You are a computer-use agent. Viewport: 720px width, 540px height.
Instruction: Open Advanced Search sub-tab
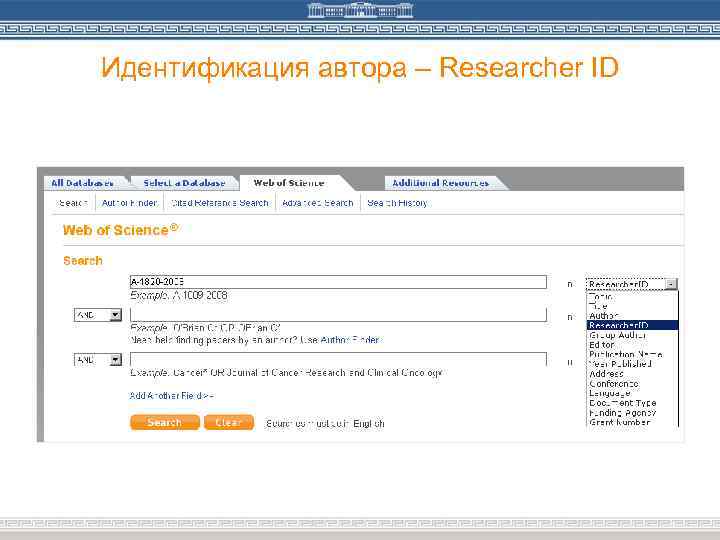[x=317, y=203]
